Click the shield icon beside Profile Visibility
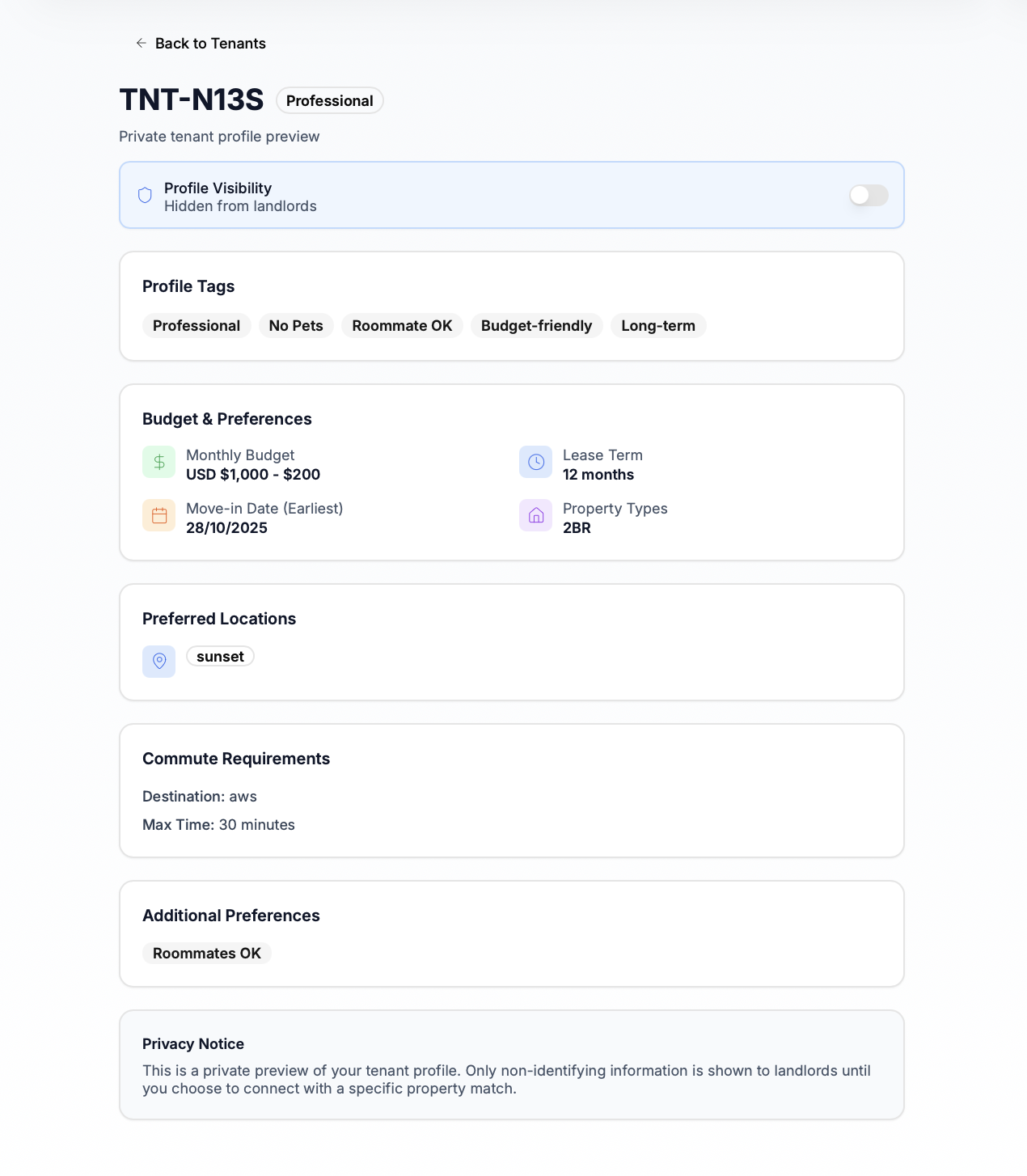 click(145, 196)
